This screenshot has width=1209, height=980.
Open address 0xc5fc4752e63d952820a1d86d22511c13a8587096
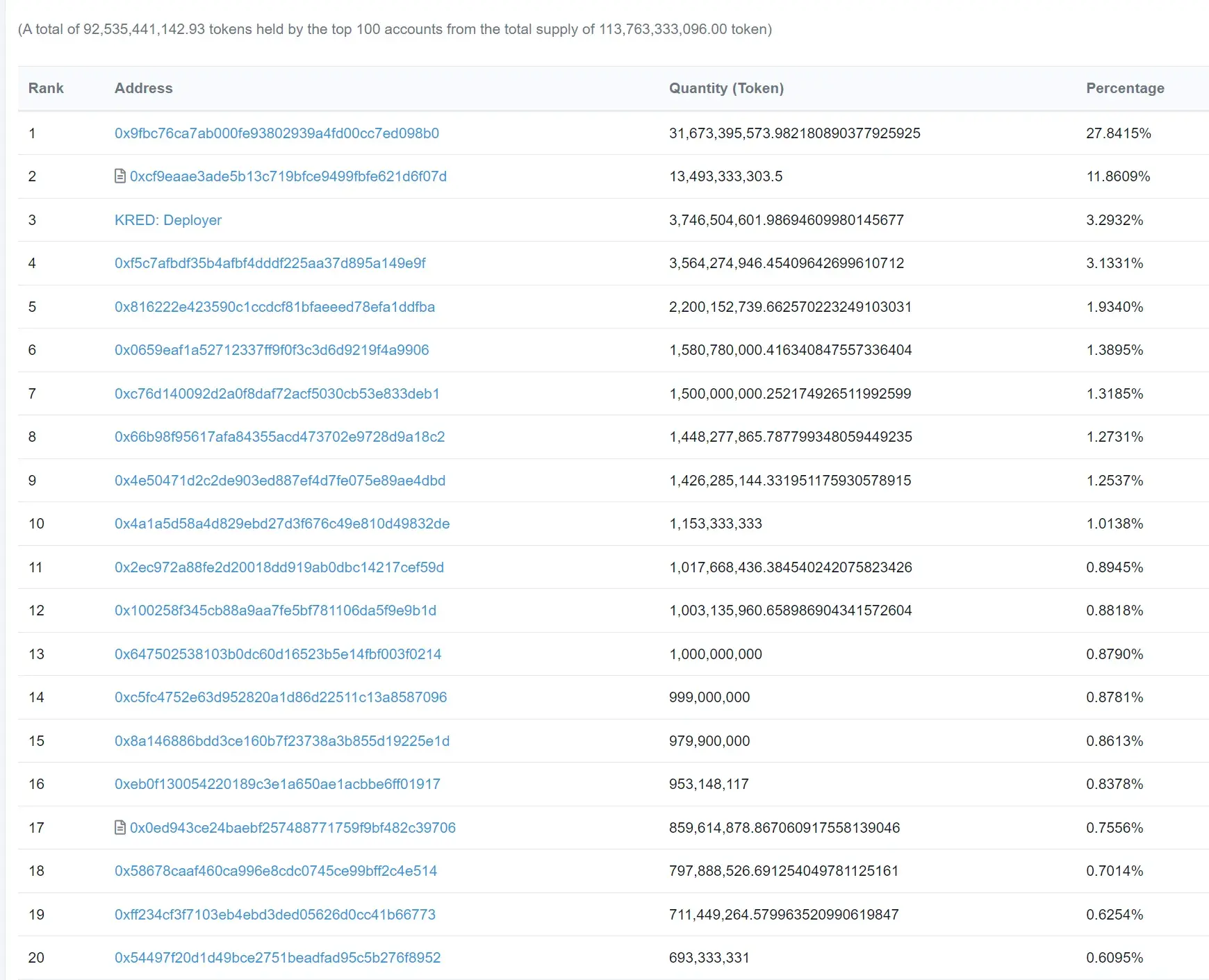pyautogui.click(x=281, y=697)
